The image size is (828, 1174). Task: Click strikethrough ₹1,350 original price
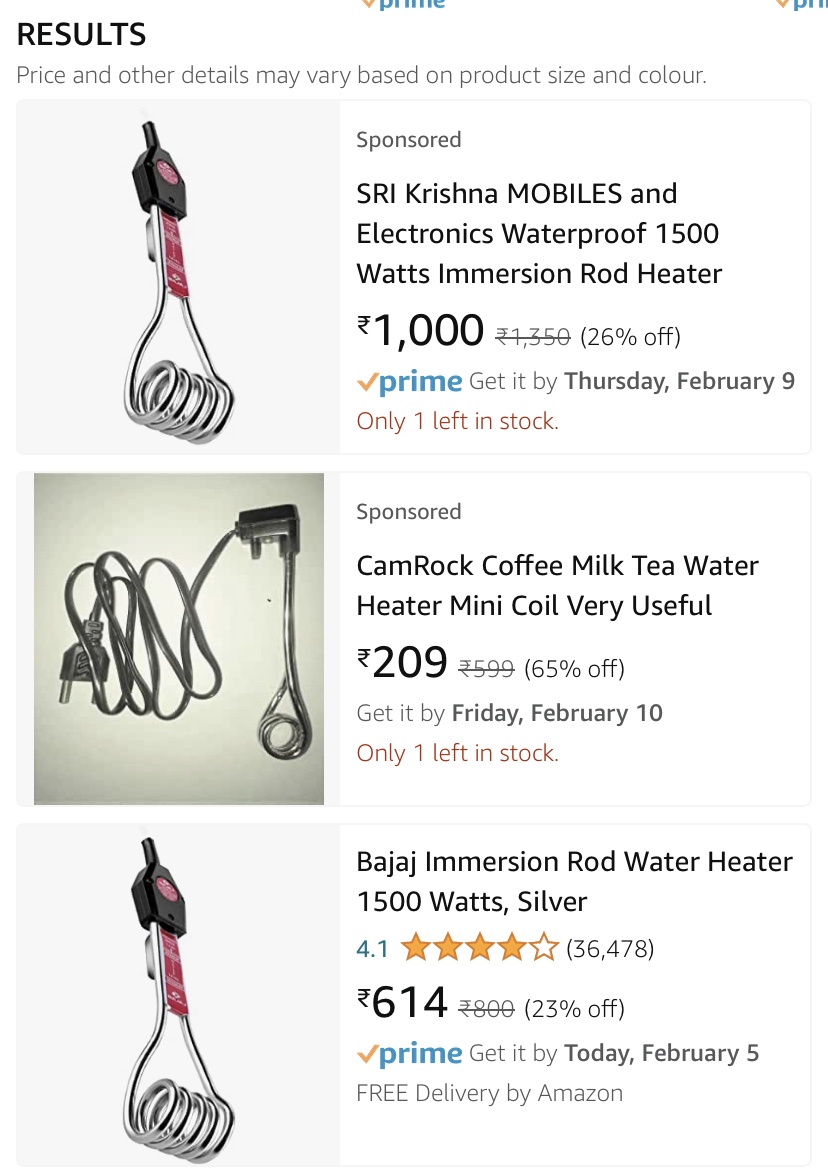click(533, 337)
